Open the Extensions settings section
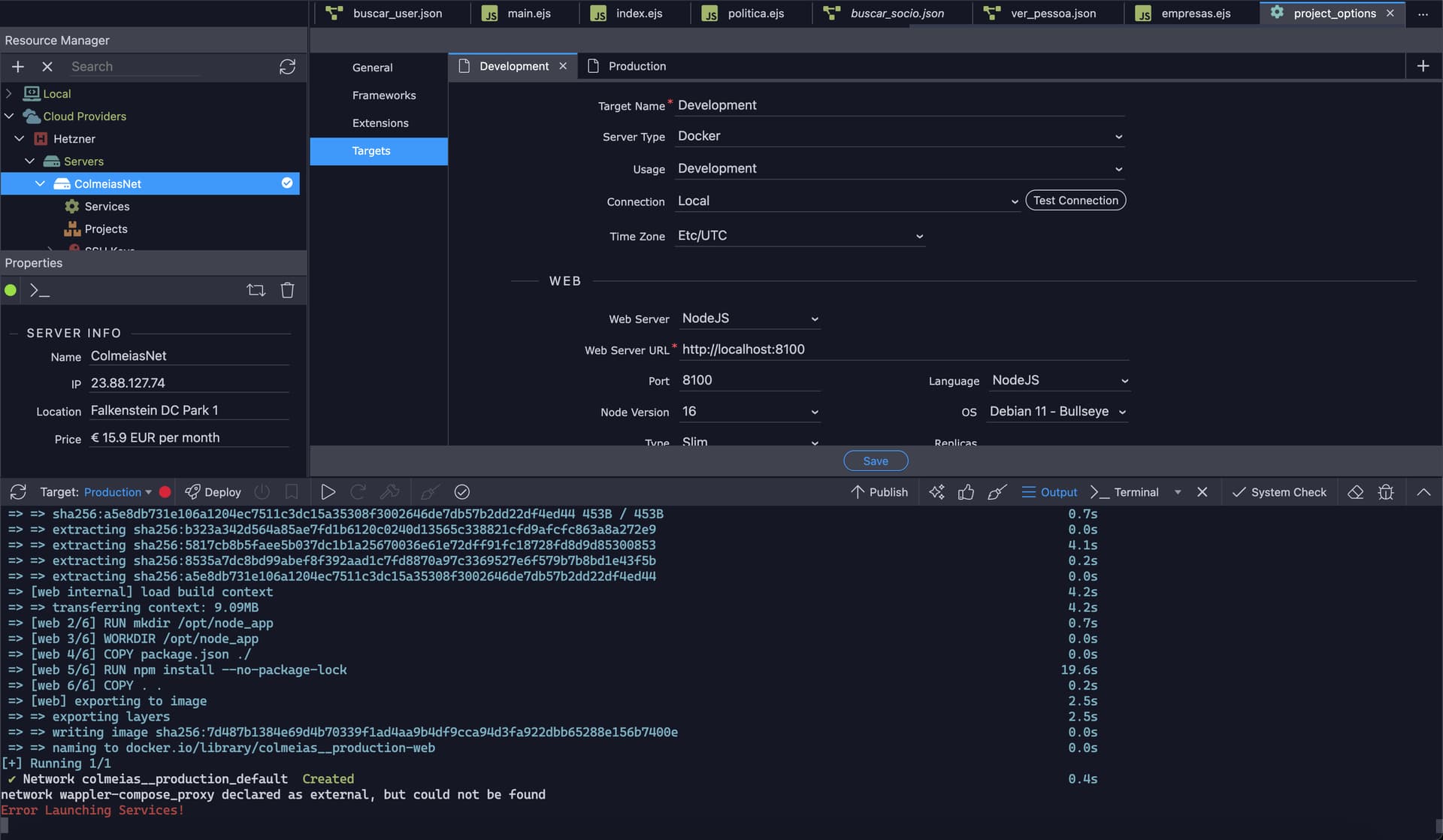 pos(380,123)
